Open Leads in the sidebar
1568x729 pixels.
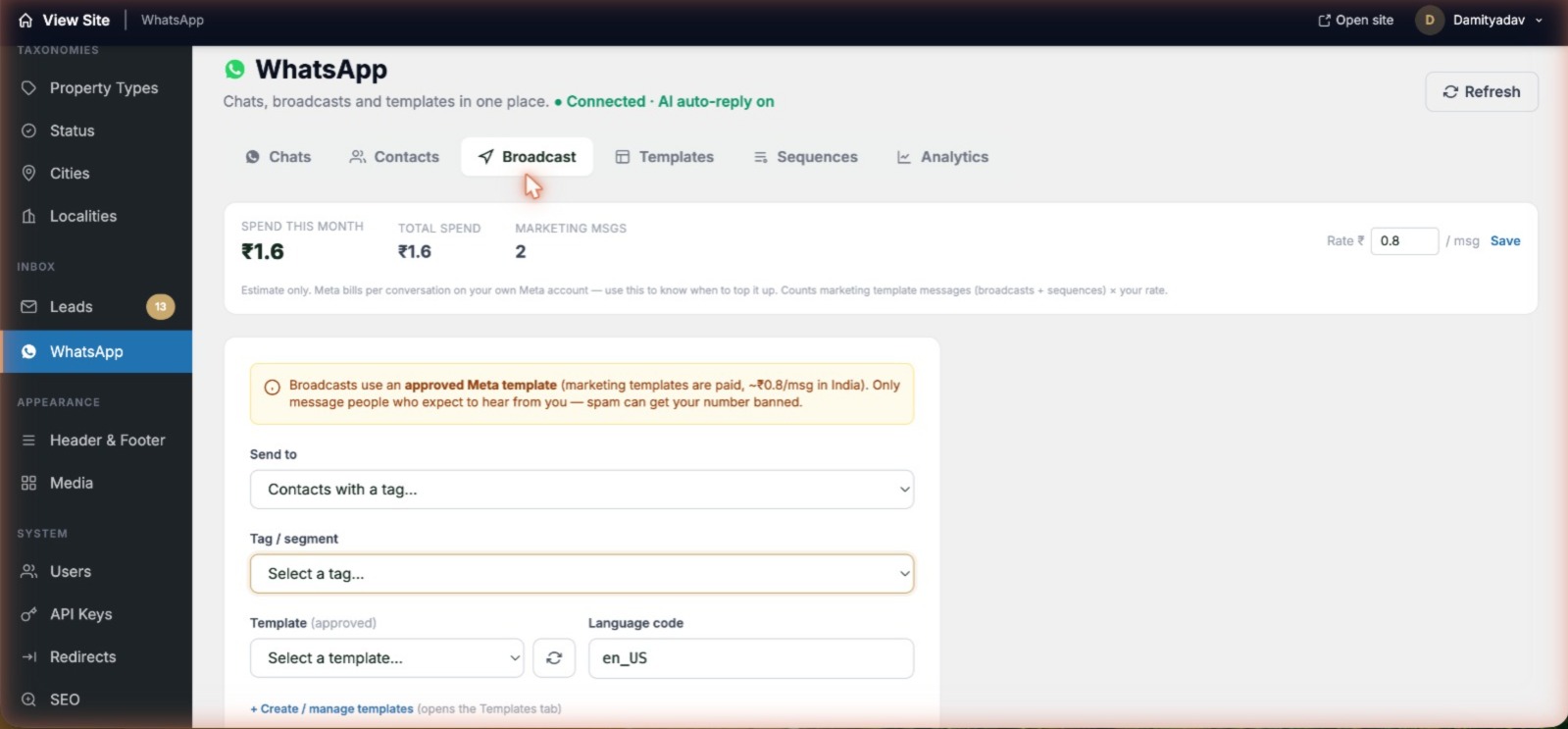[x=96, y=306]
